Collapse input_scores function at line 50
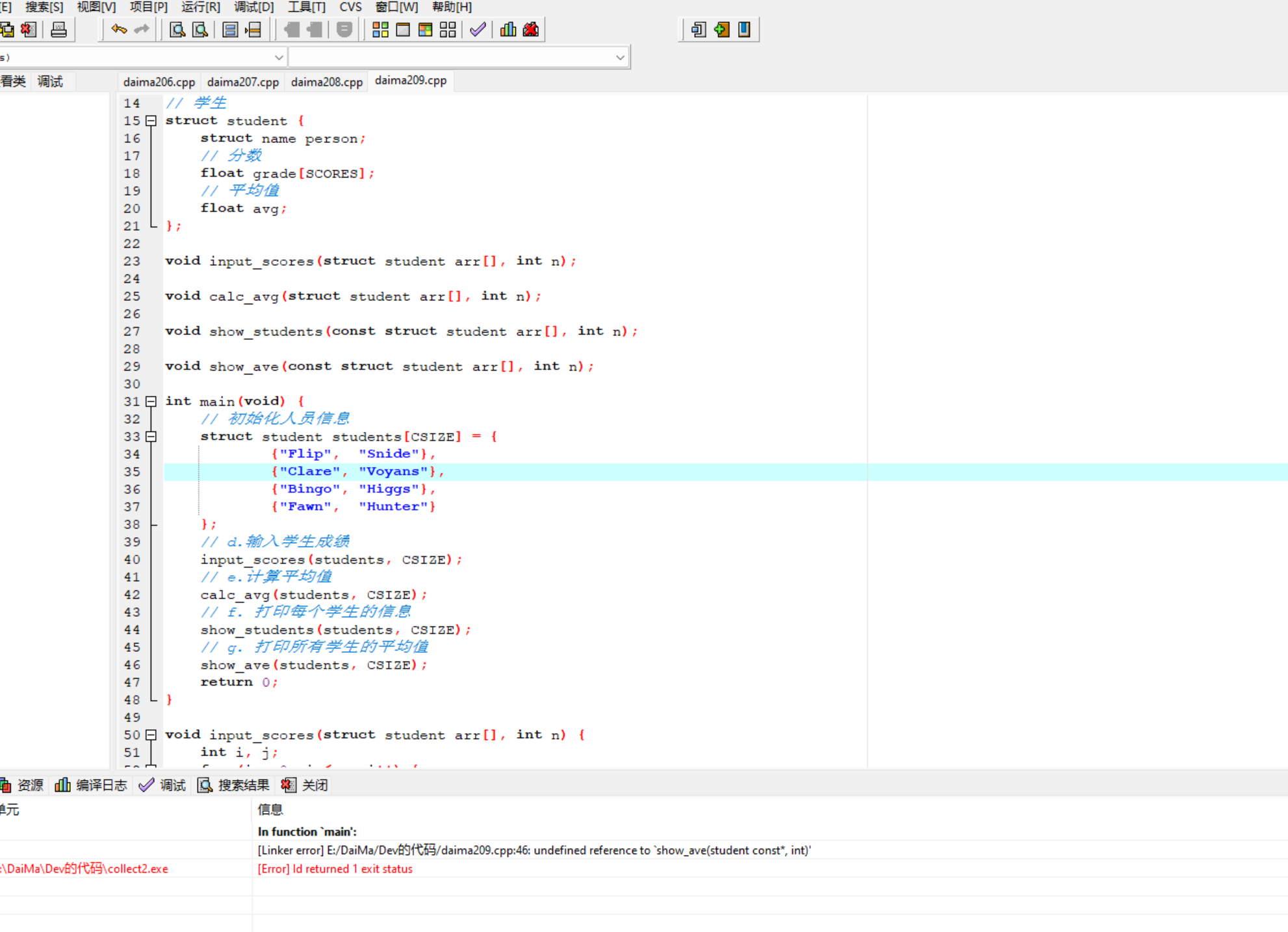The height and width of the screenshot is (932, 1288). [151, 735]
